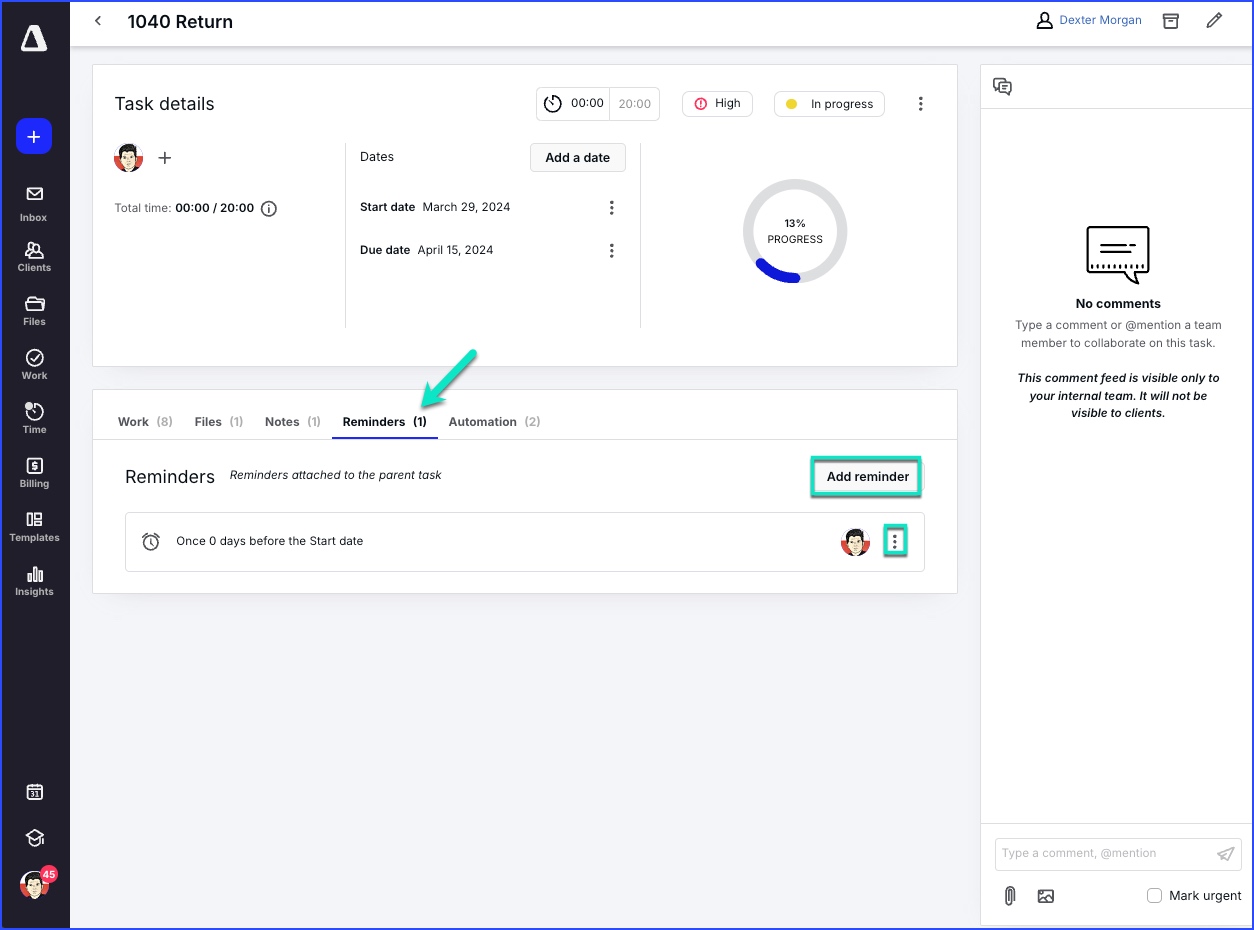Open the calendar icon in sidebar
1254x930 pixels.
(34, 792)
